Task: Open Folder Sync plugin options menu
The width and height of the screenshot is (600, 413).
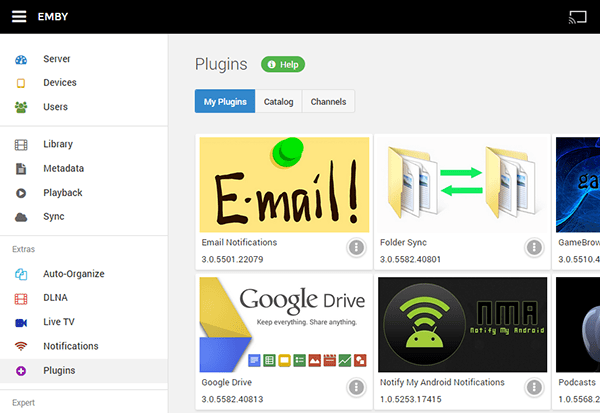Action: click(x=534, y=247)
